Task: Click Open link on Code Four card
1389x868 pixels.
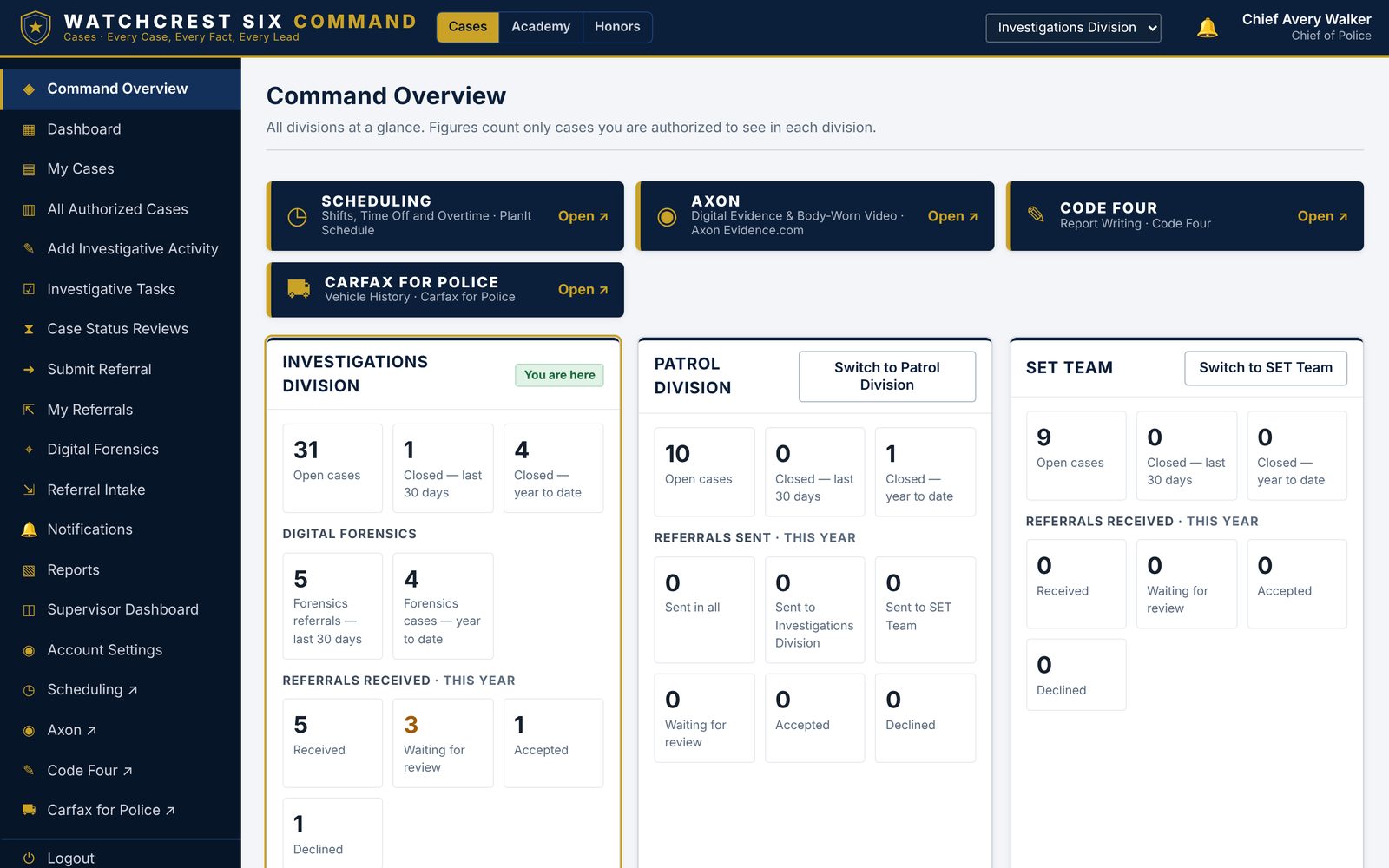Action: point(1323,216)
